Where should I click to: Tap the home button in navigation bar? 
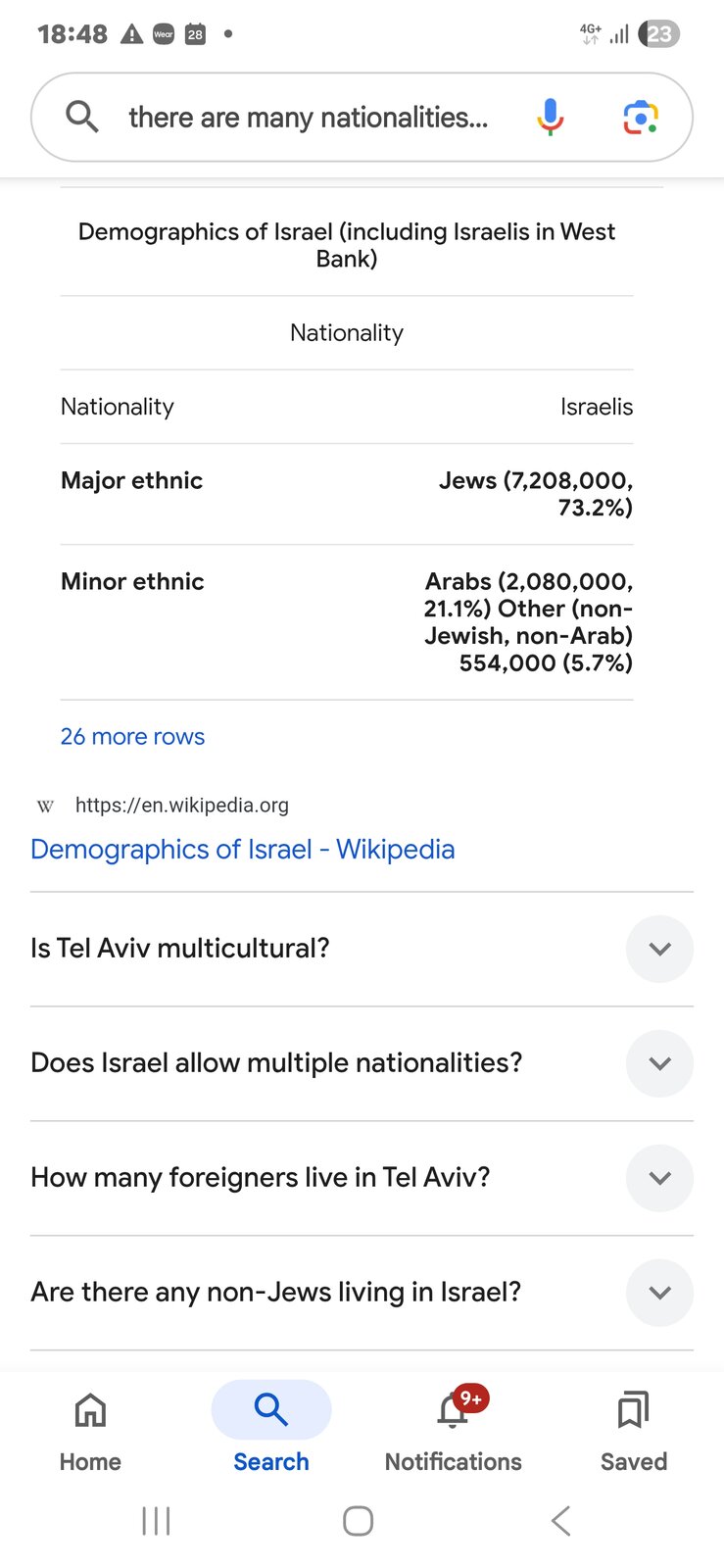pos(358,1521)
